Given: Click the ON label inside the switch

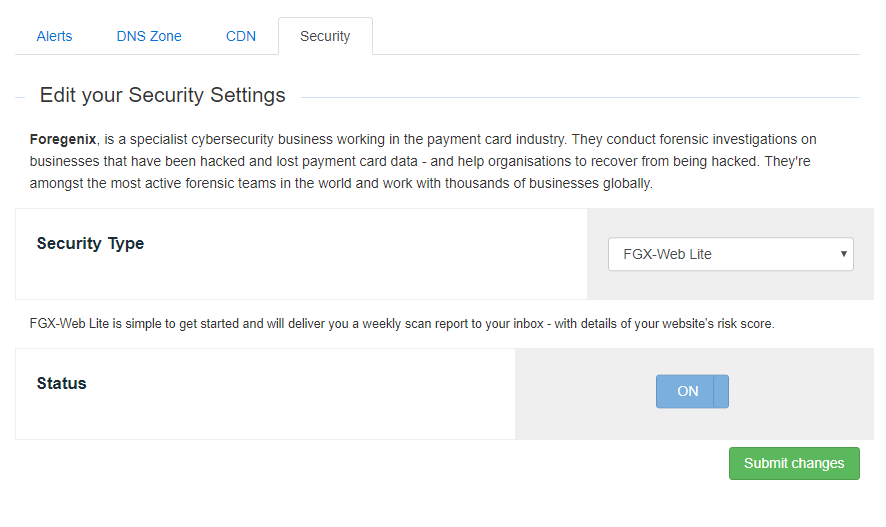Looking at the screenshot, I should pyautogui.click(x=688, y=391).
